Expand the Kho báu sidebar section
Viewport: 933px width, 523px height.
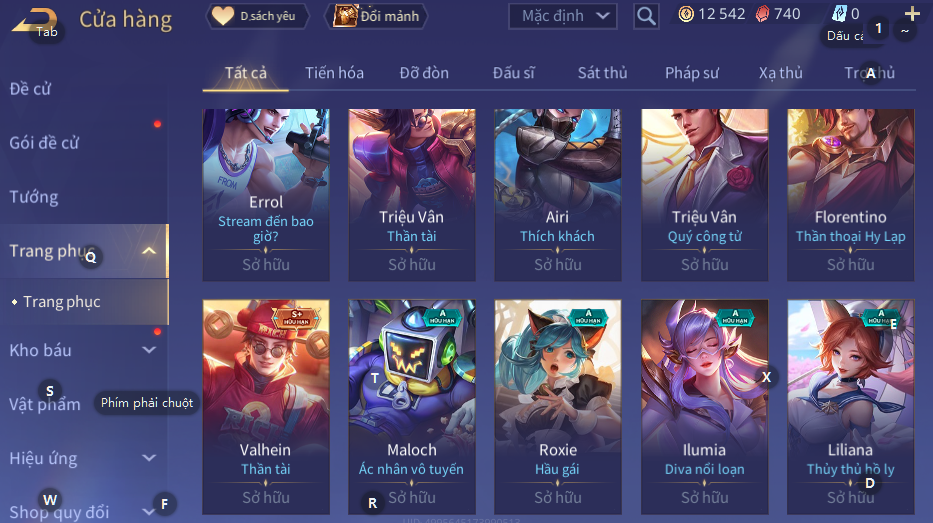(x=149, y=350)
